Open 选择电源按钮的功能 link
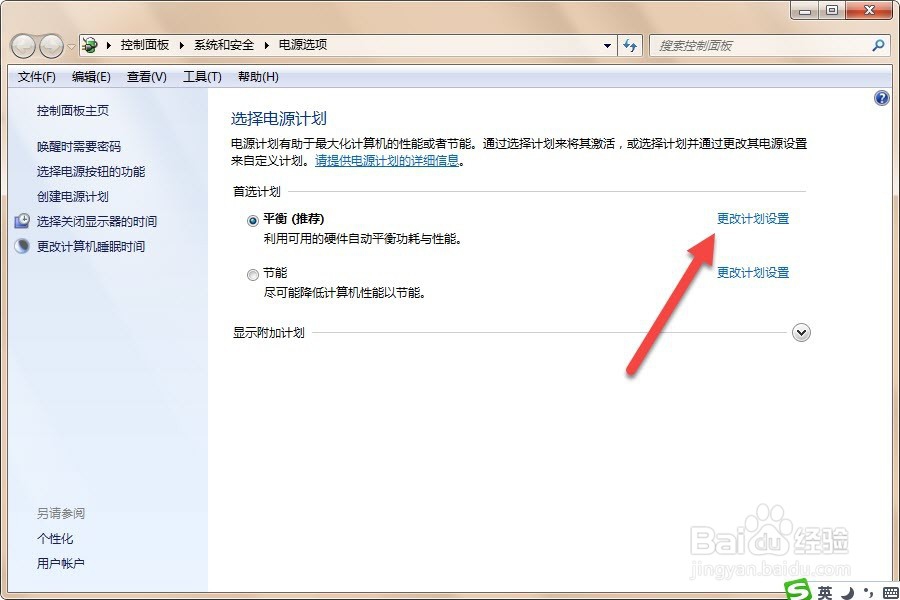This screenshot has width=900, height=600. pos(91,172)
